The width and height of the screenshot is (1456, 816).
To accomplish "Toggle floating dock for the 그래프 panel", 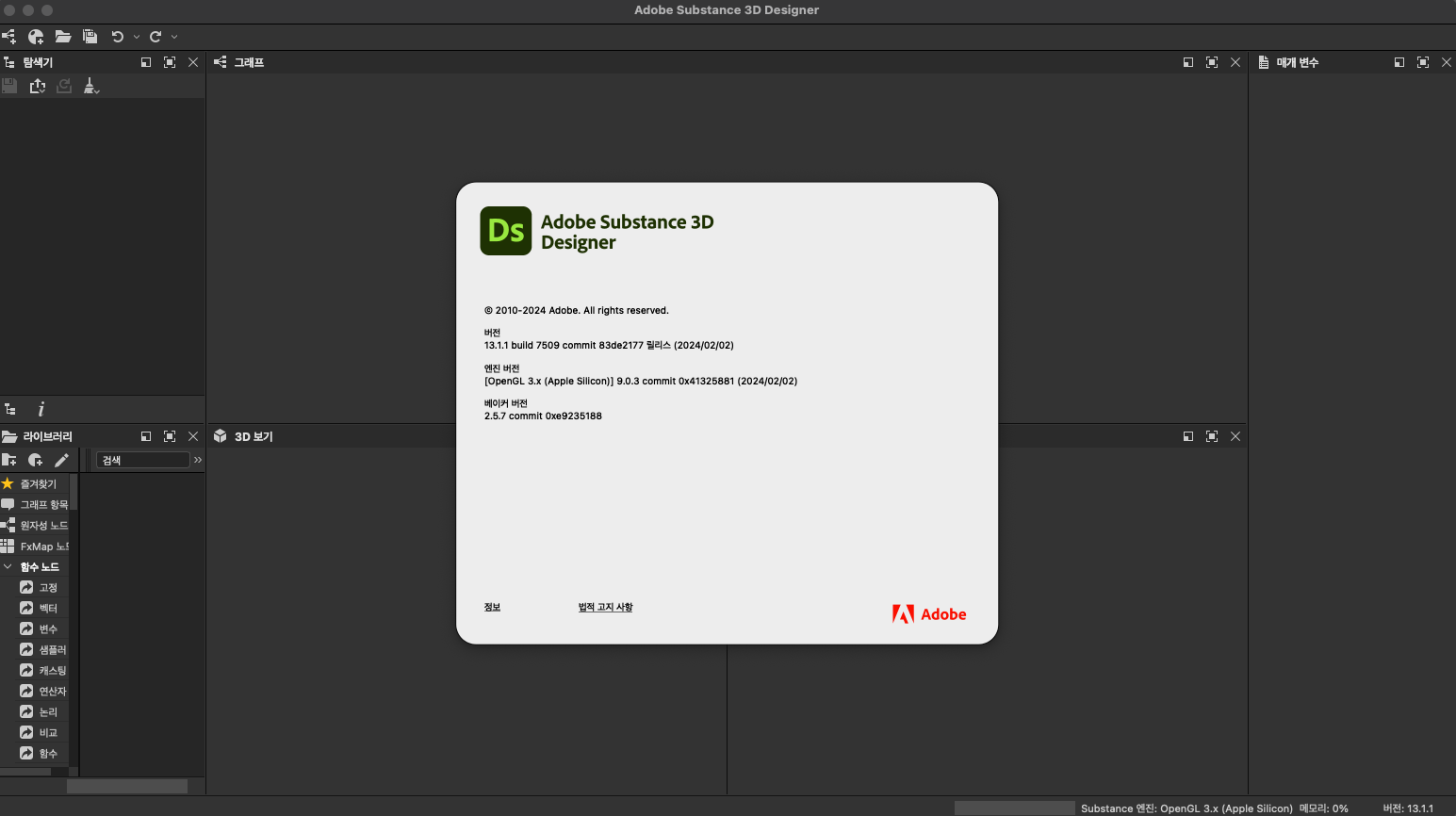I will click(1187, 62).
